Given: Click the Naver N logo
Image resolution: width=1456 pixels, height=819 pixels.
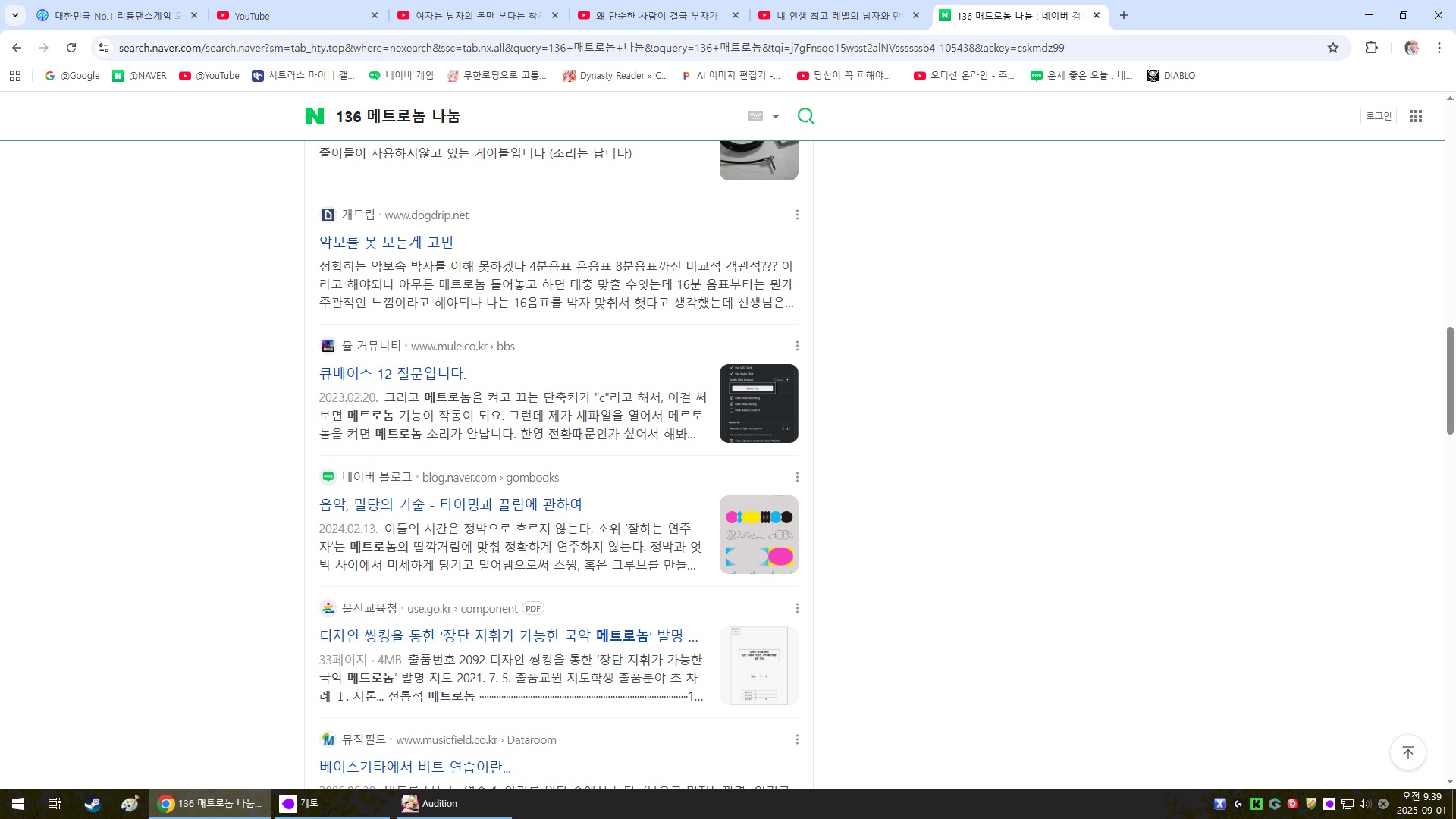Looking at the screenshot, I should [x=314, y=116].
